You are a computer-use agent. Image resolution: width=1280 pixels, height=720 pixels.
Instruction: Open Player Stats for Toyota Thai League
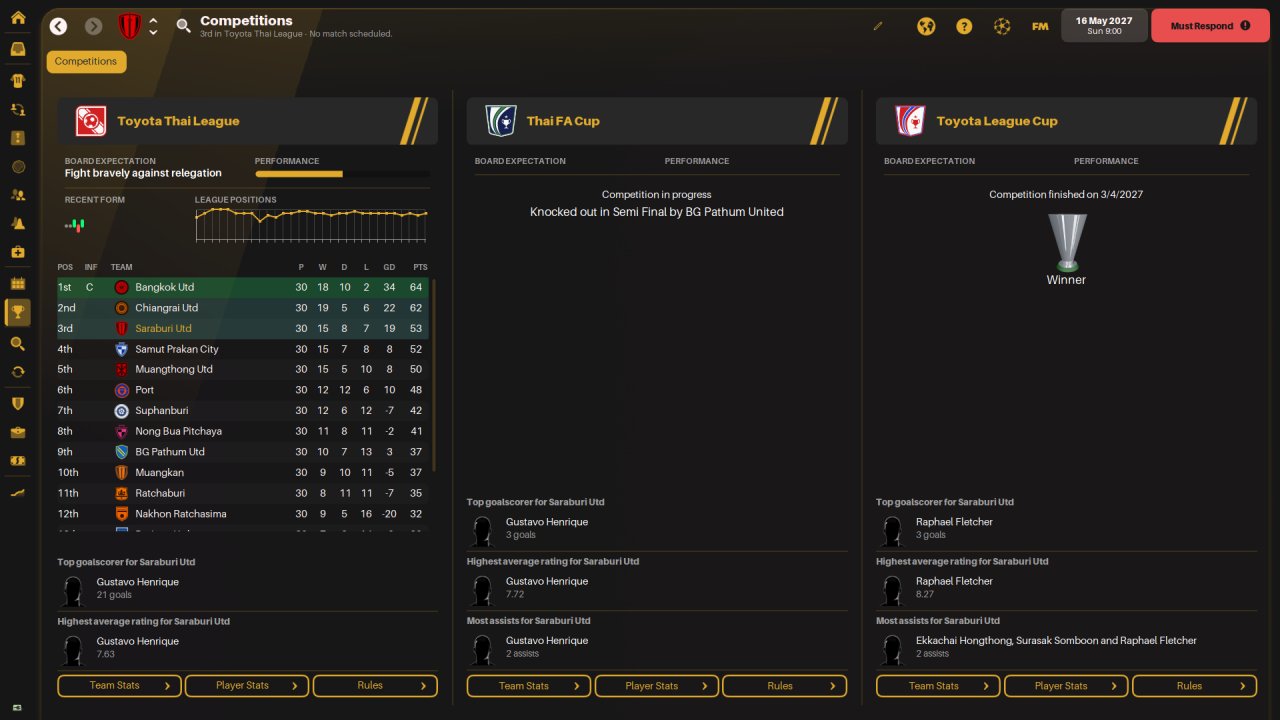[x=247, y=686]
